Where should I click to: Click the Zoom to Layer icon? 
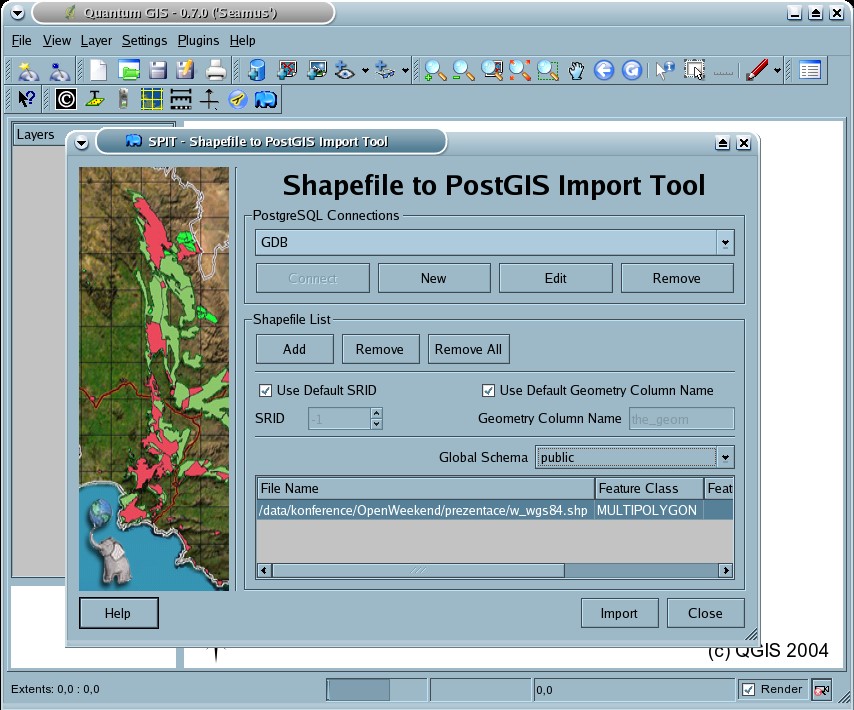pos(548,70)
